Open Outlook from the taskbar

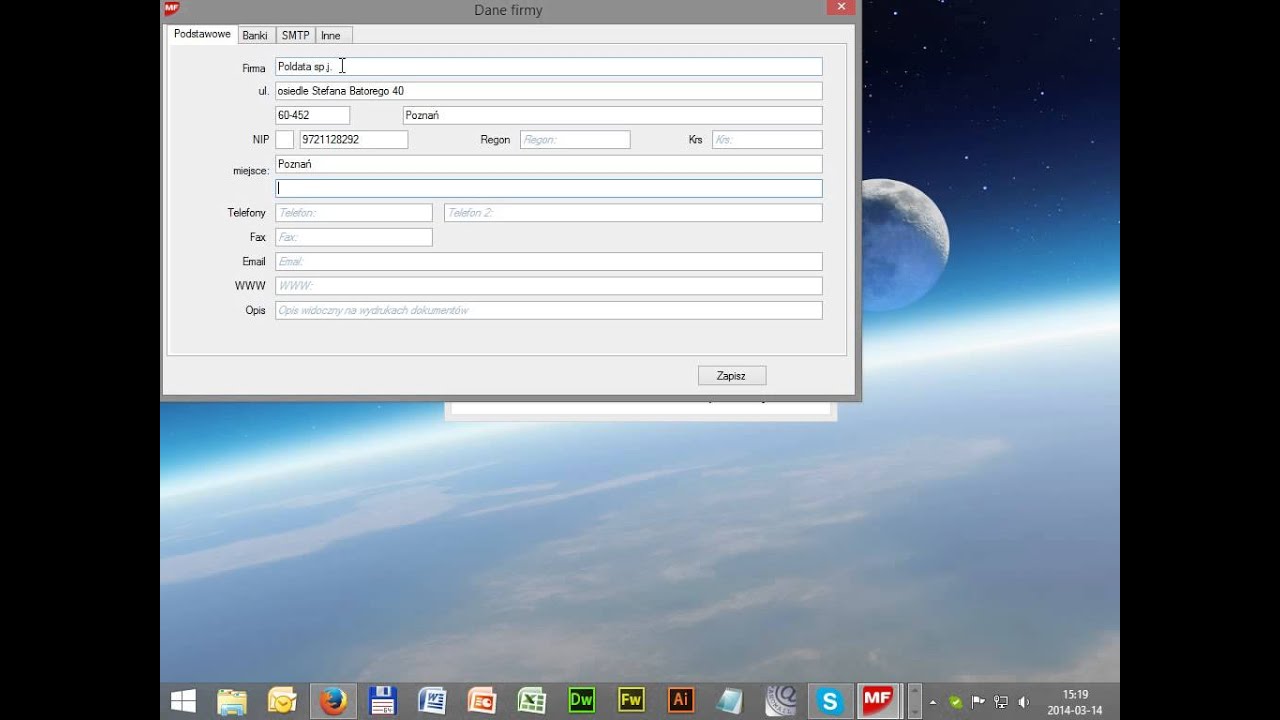pos(282,701)
